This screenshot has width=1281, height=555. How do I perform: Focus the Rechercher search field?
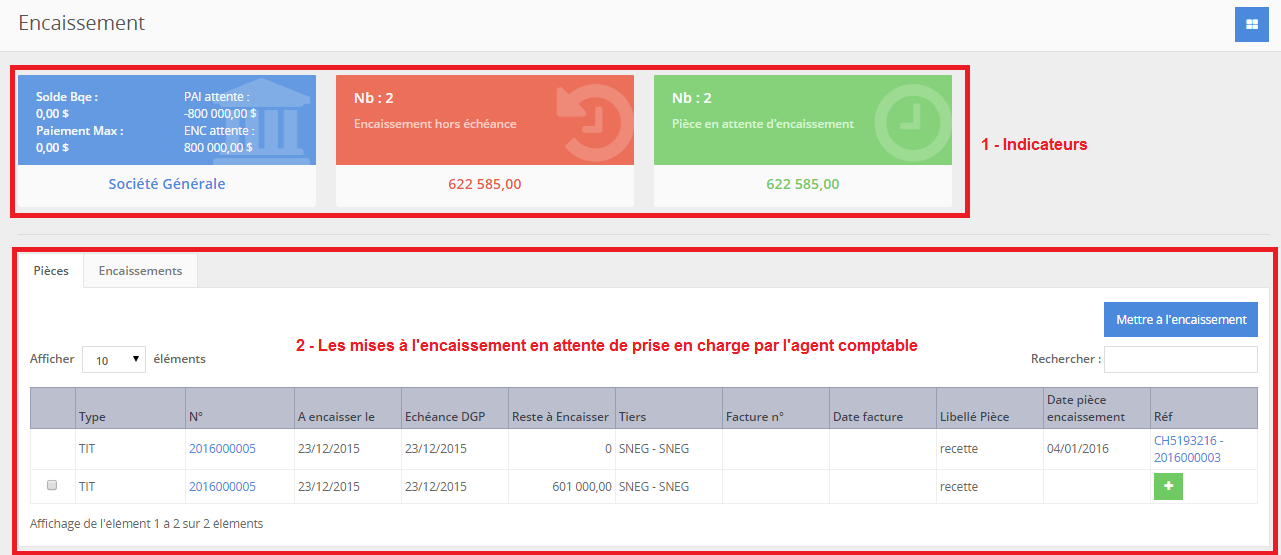[x=1180, y=359]
